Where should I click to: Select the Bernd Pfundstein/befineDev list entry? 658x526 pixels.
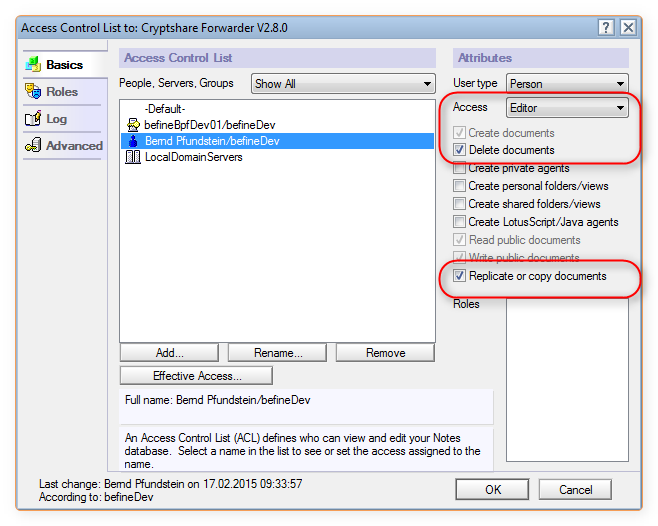click(277, 141)
